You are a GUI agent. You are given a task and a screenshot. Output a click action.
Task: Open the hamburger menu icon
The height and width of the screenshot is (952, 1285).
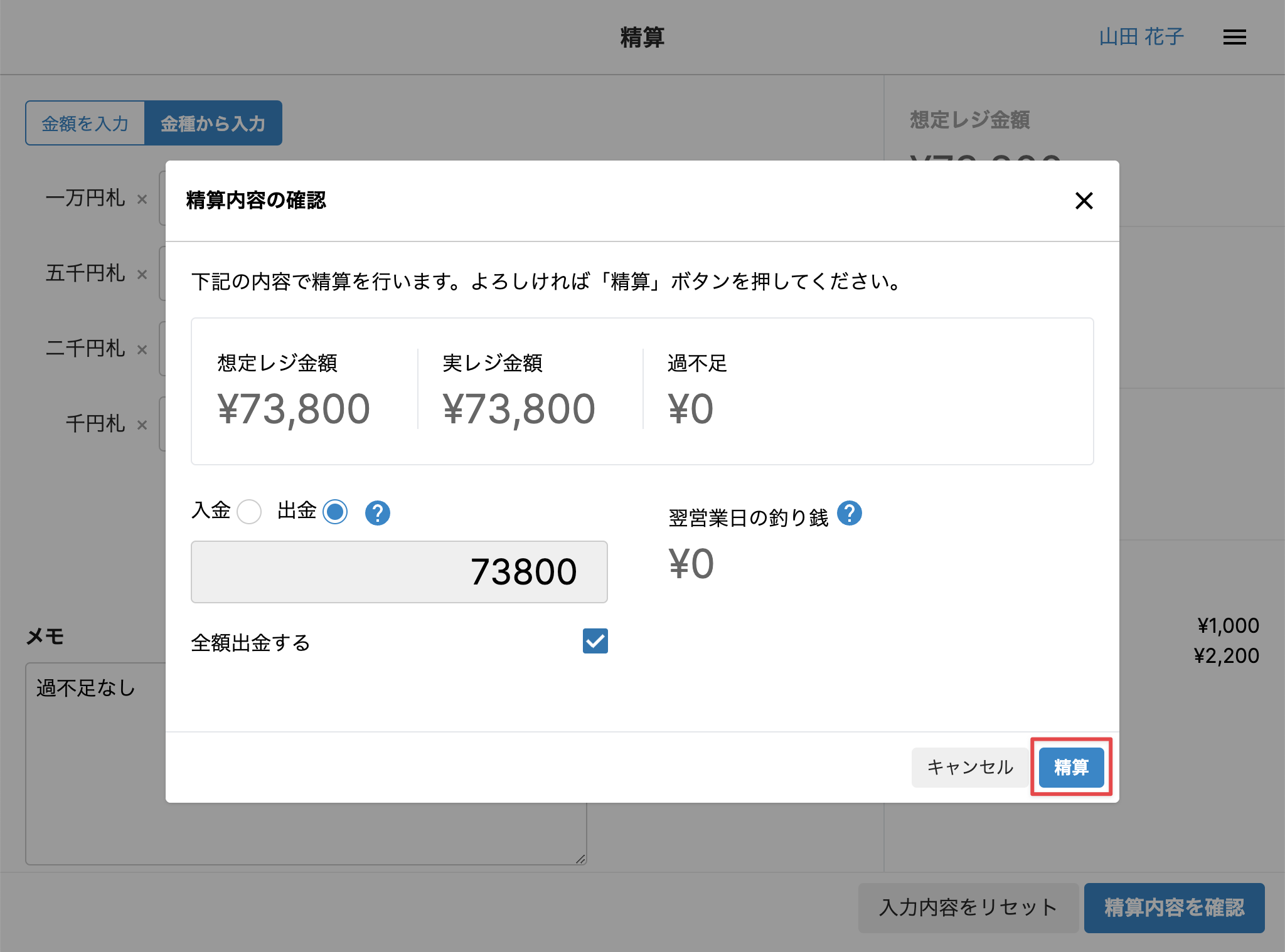[x=1234, y=38]
